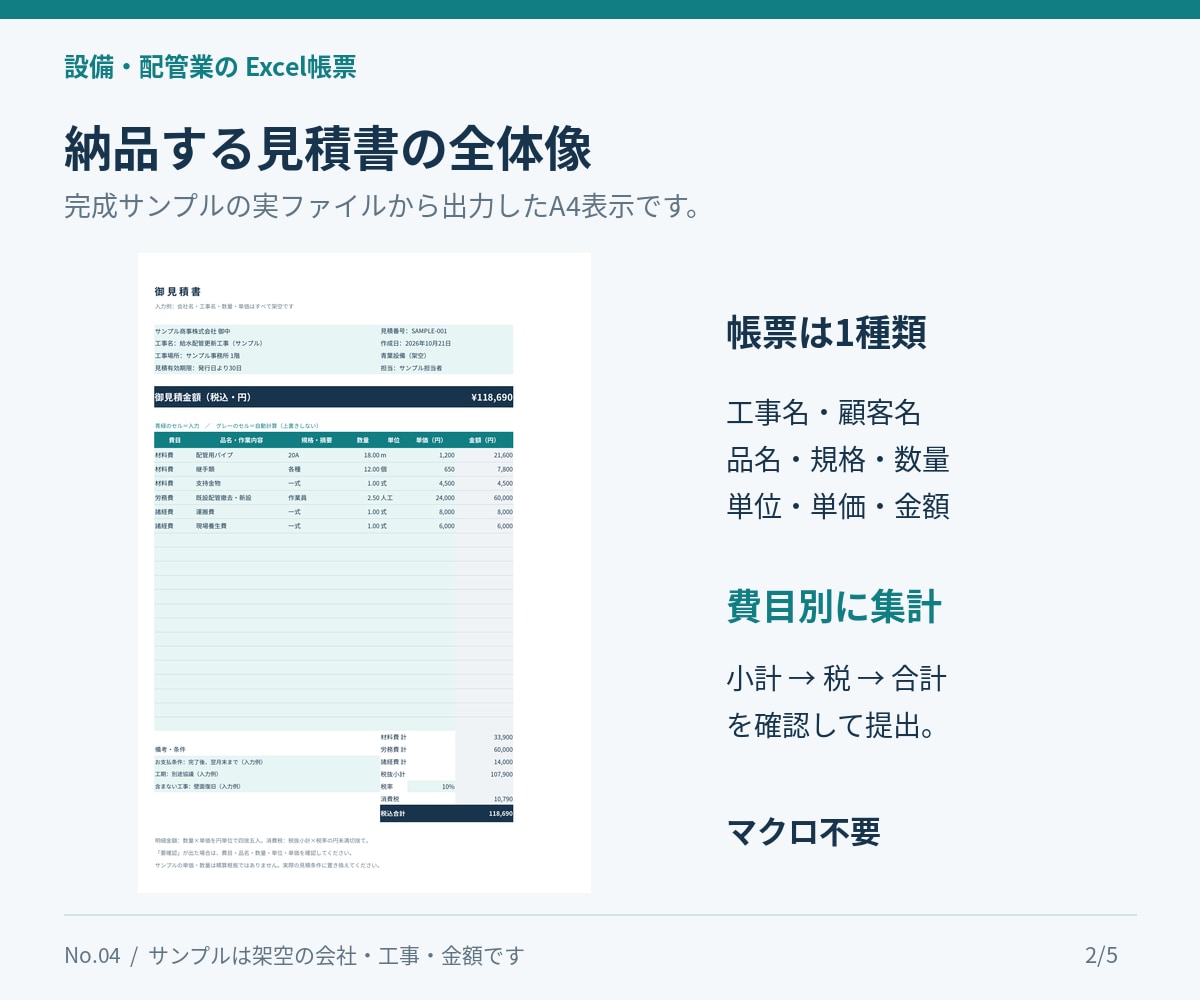Select the line '単位・単価・金額'
This screenshot has width=1200, height=1000.
tap(838, 506)
